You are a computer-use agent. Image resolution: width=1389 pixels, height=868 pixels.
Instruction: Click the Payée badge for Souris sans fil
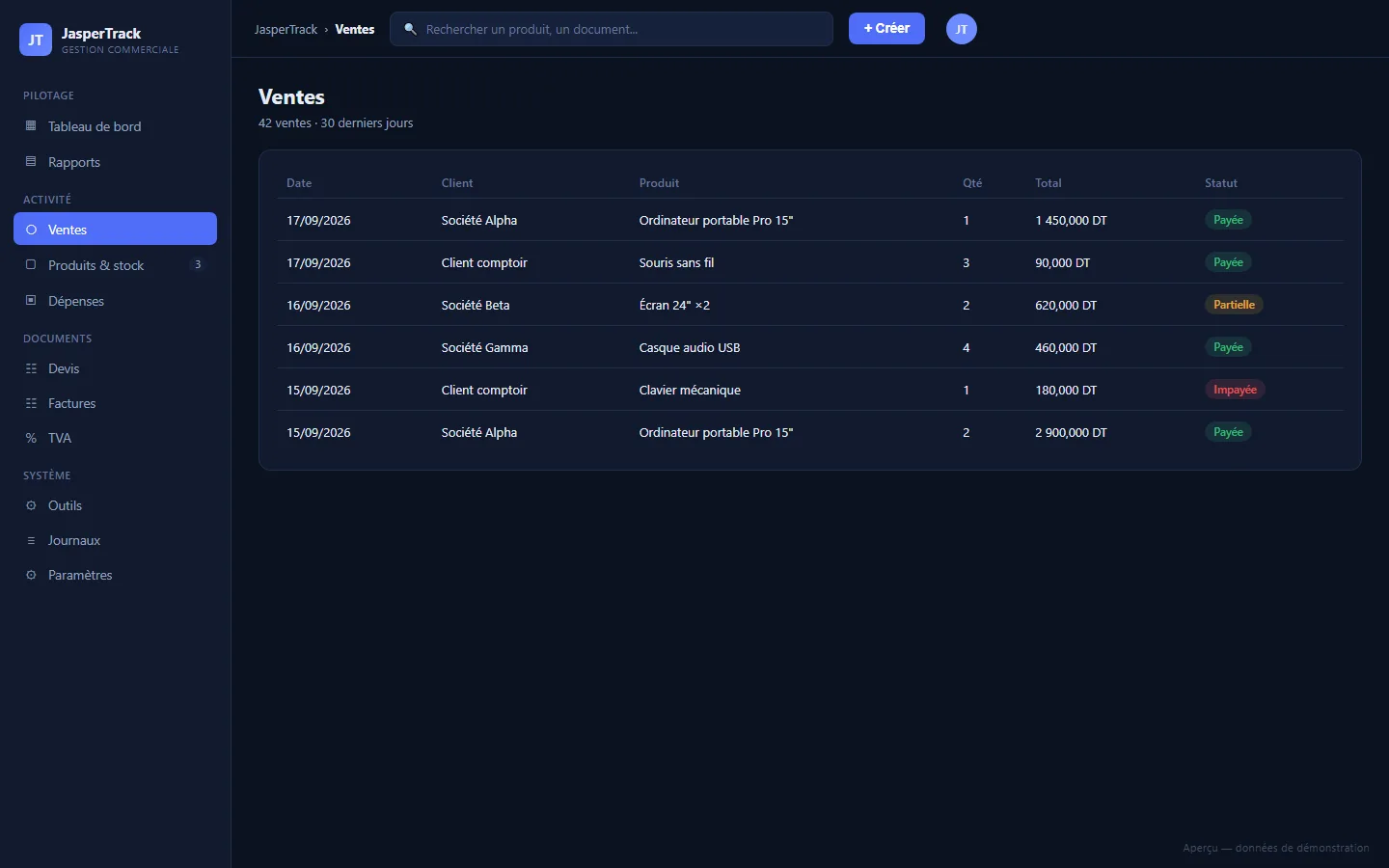tap(1228, 262)
